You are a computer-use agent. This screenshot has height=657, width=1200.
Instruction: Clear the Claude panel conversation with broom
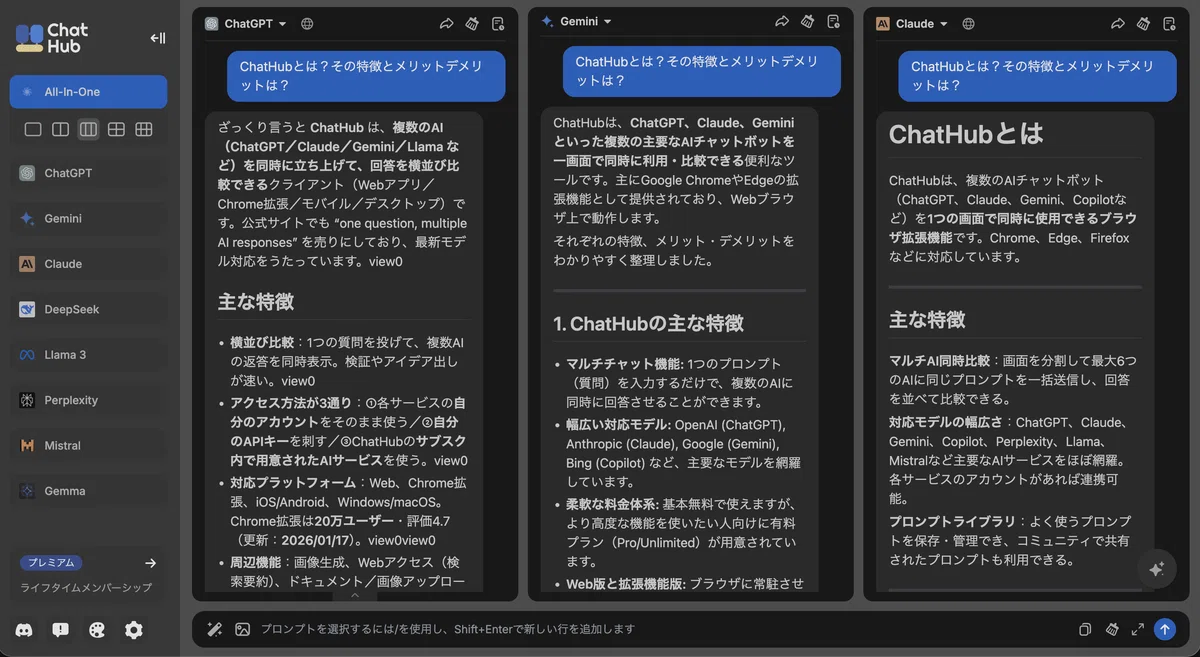[1143, 23]
